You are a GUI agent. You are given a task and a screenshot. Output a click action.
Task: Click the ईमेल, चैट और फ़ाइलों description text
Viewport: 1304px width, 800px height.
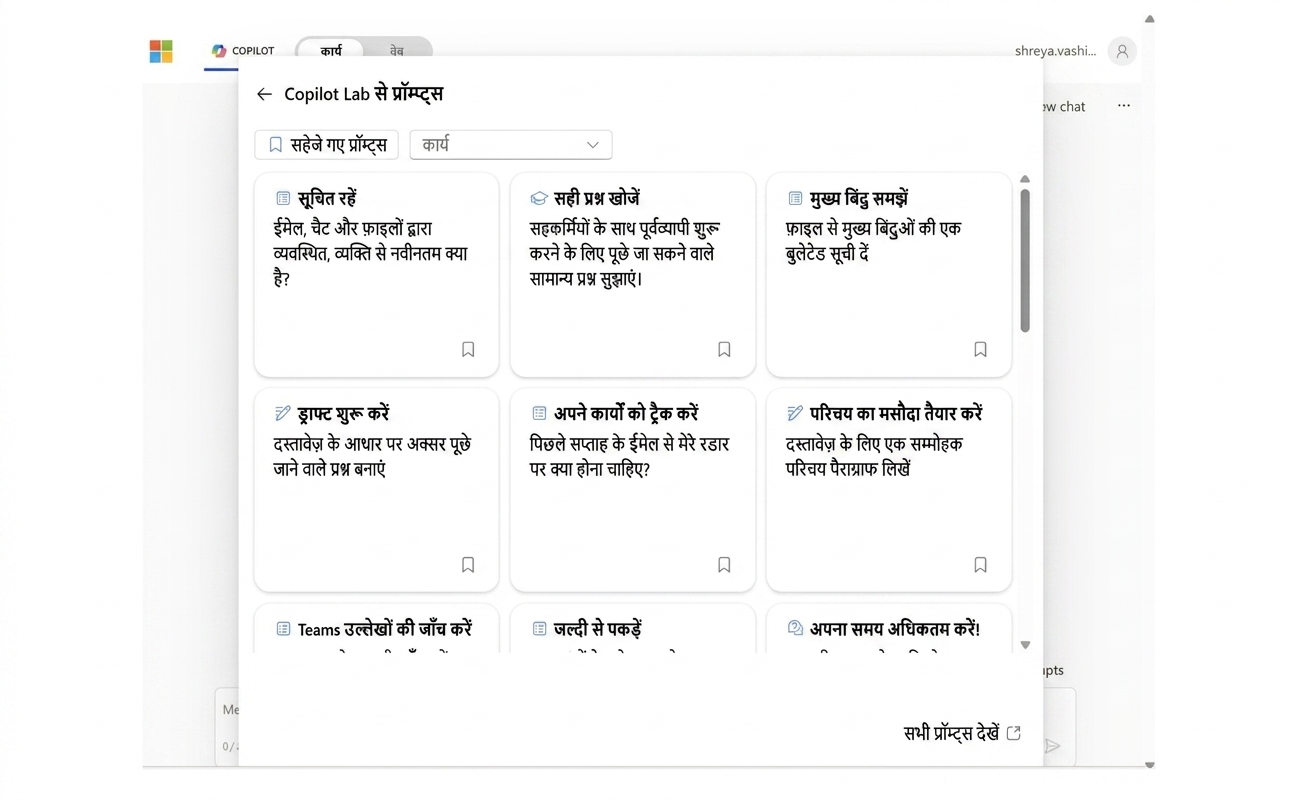click(370, 254)
